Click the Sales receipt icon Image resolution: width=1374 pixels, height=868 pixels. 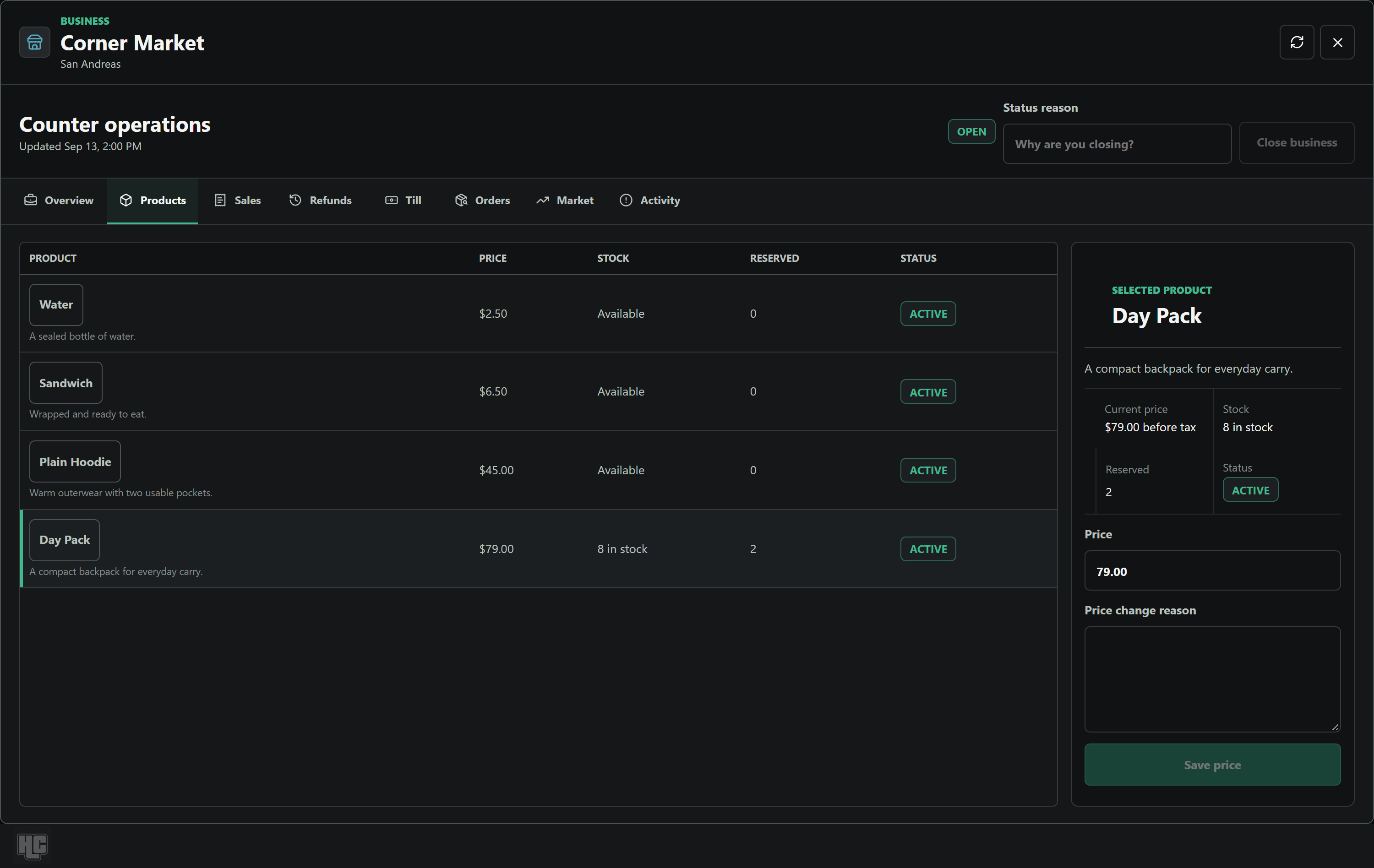220,200
